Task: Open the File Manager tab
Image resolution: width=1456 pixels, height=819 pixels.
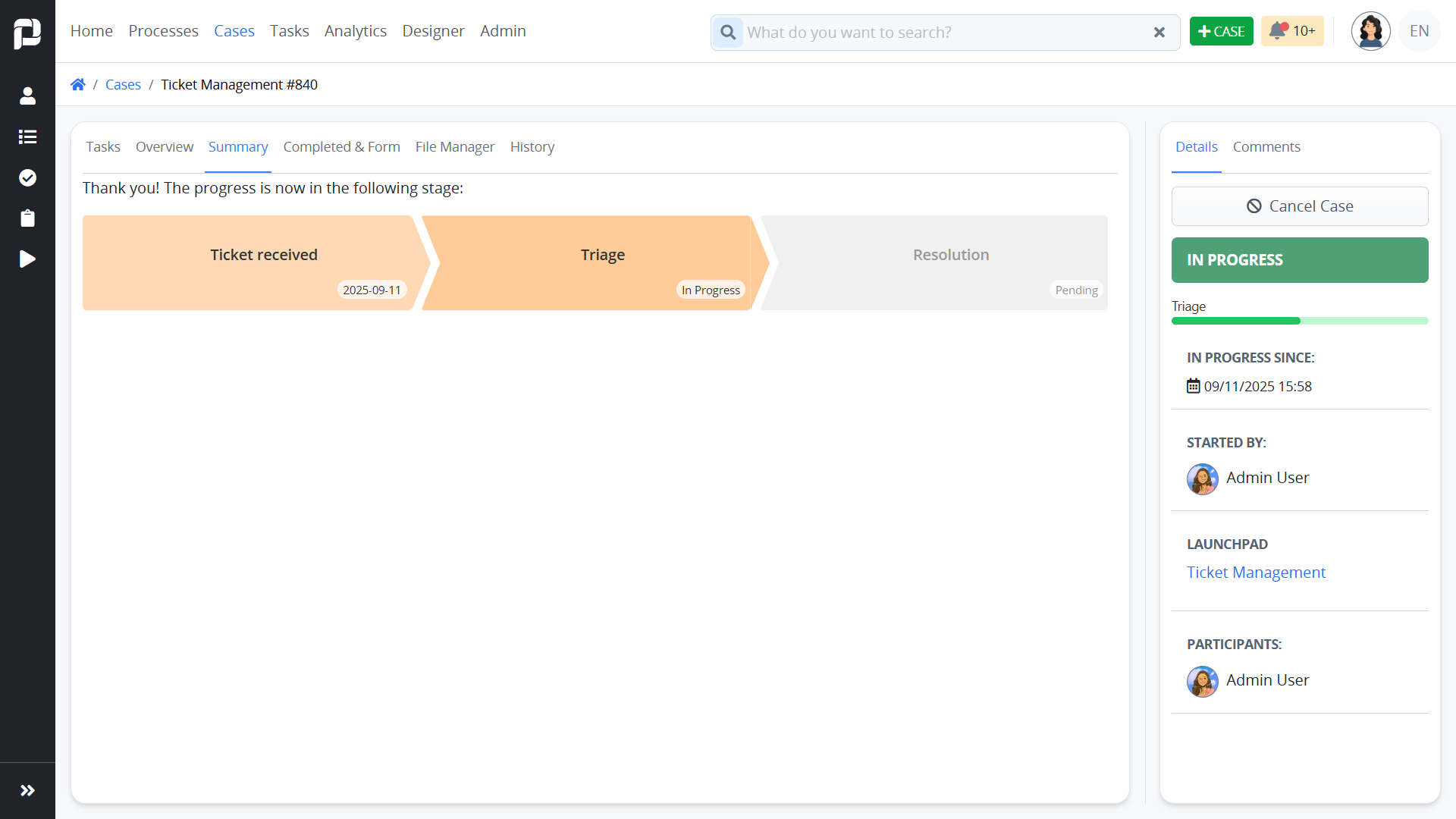Action: (x=455, y=146)
